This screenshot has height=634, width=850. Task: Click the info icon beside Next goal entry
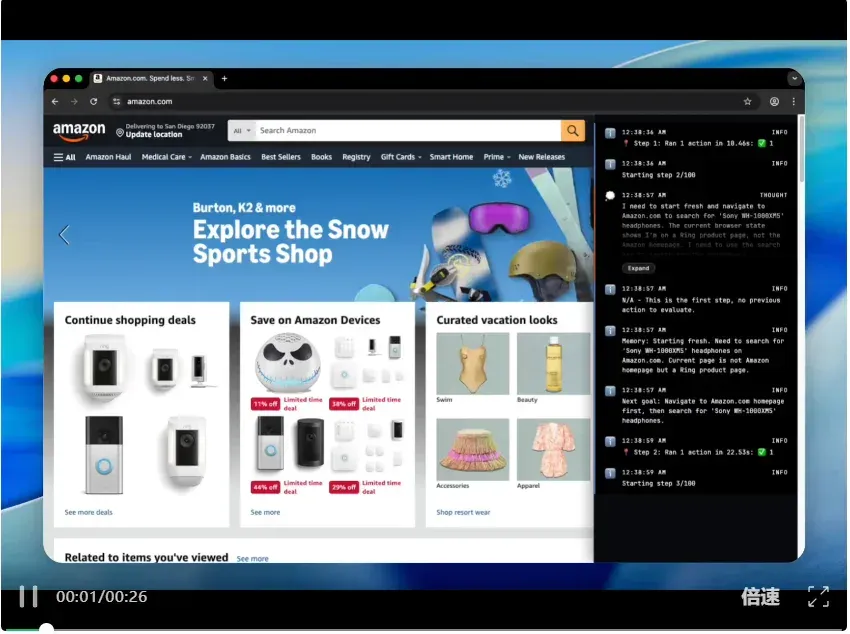tap(610, 391)
